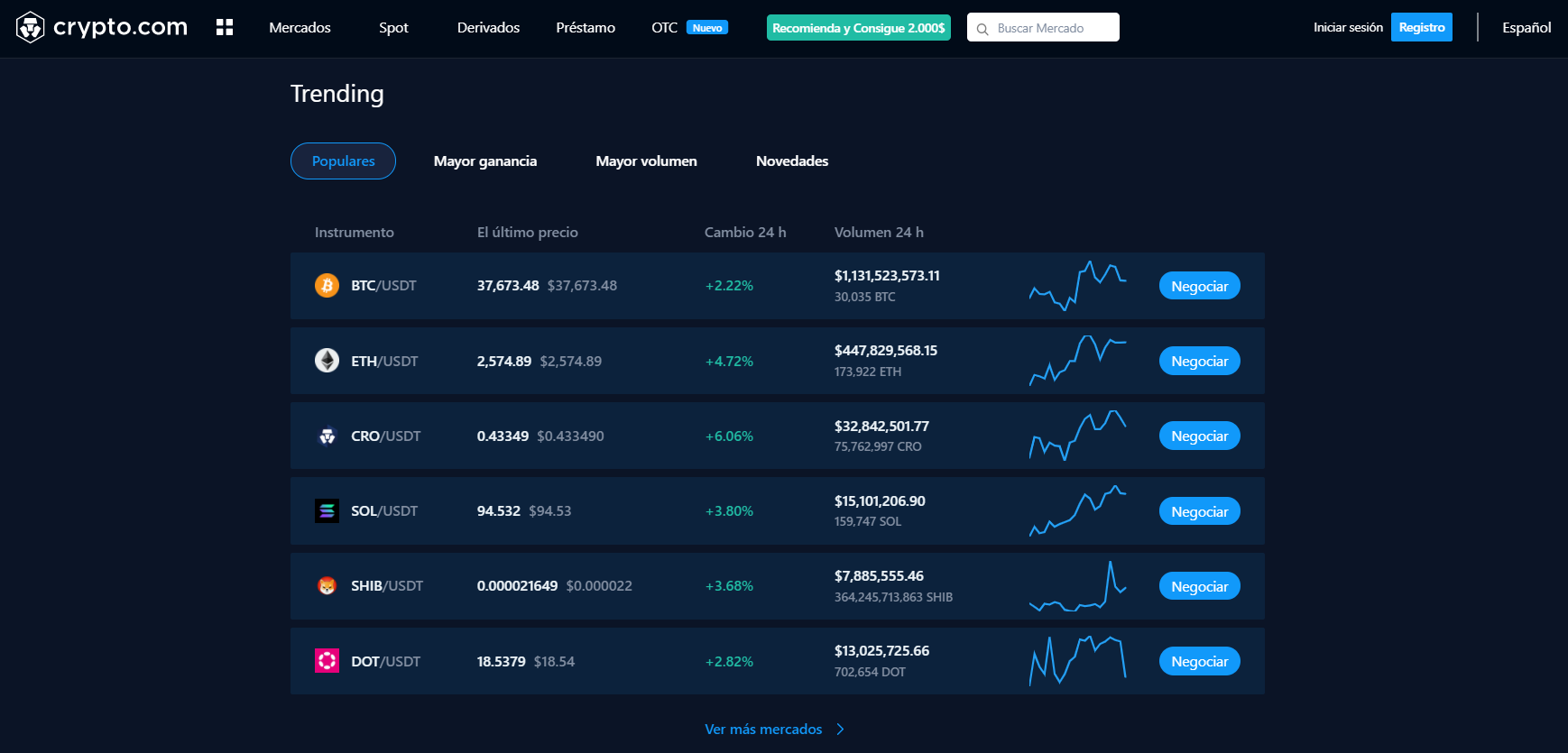The width and height of the screenshot is (1568, 753).
Task: Click Negociar for ETH/USDT
Action: pyautogui.click(x=1200, y=361)
